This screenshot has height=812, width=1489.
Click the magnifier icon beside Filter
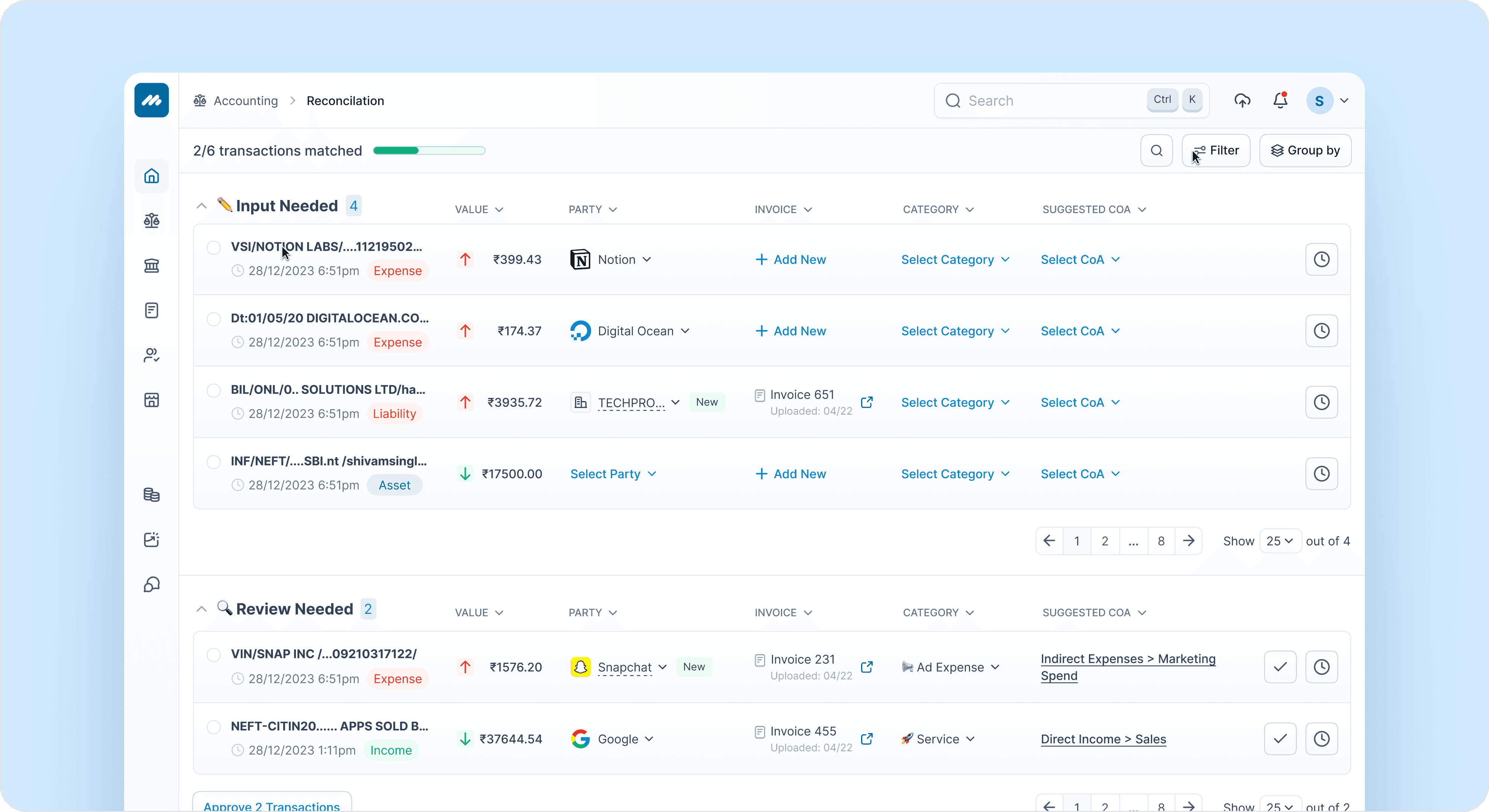[1156, 151]
